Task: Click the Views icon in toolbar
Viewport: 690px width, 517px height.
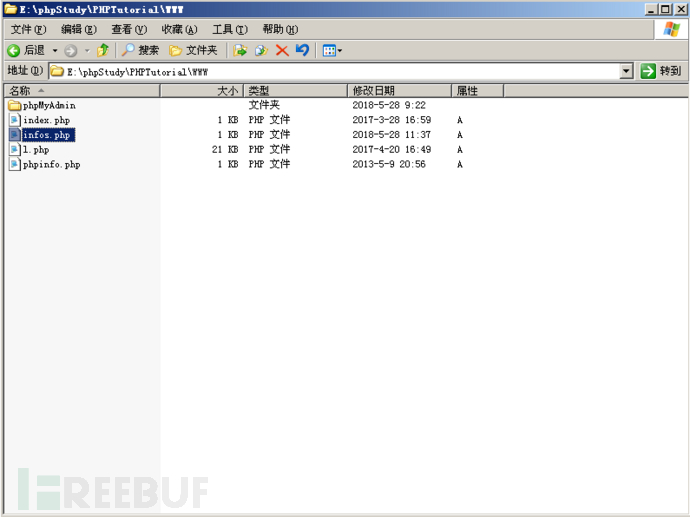Action: [x=329, y=51]
